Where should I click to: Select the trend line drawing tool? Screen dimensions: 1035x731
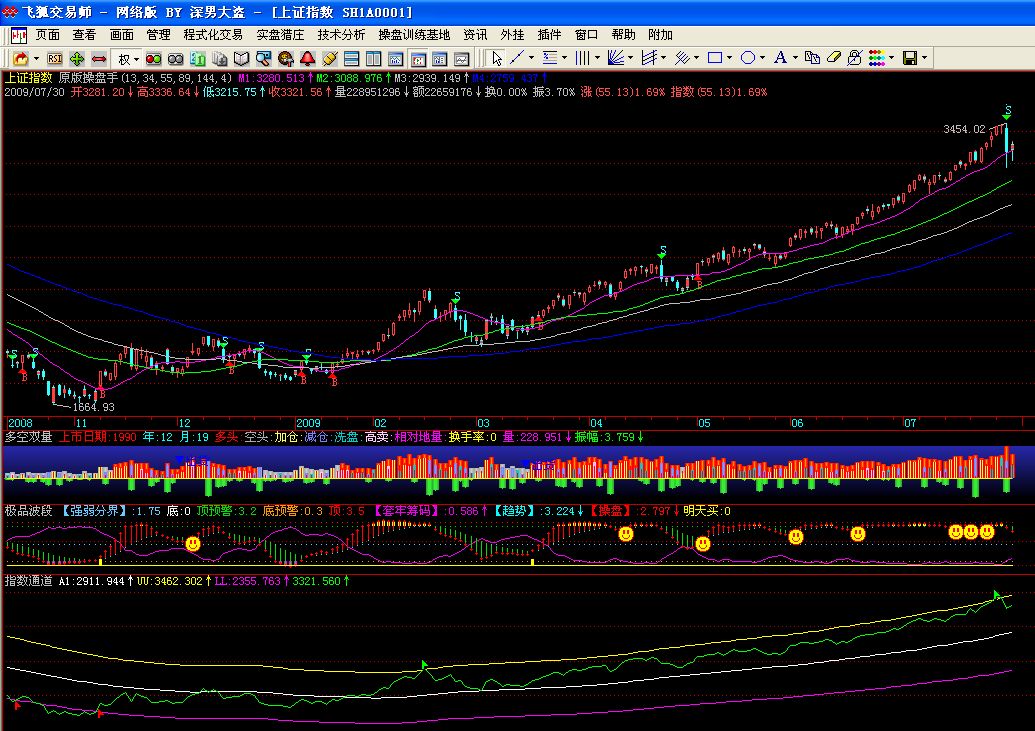coord(517,58)
